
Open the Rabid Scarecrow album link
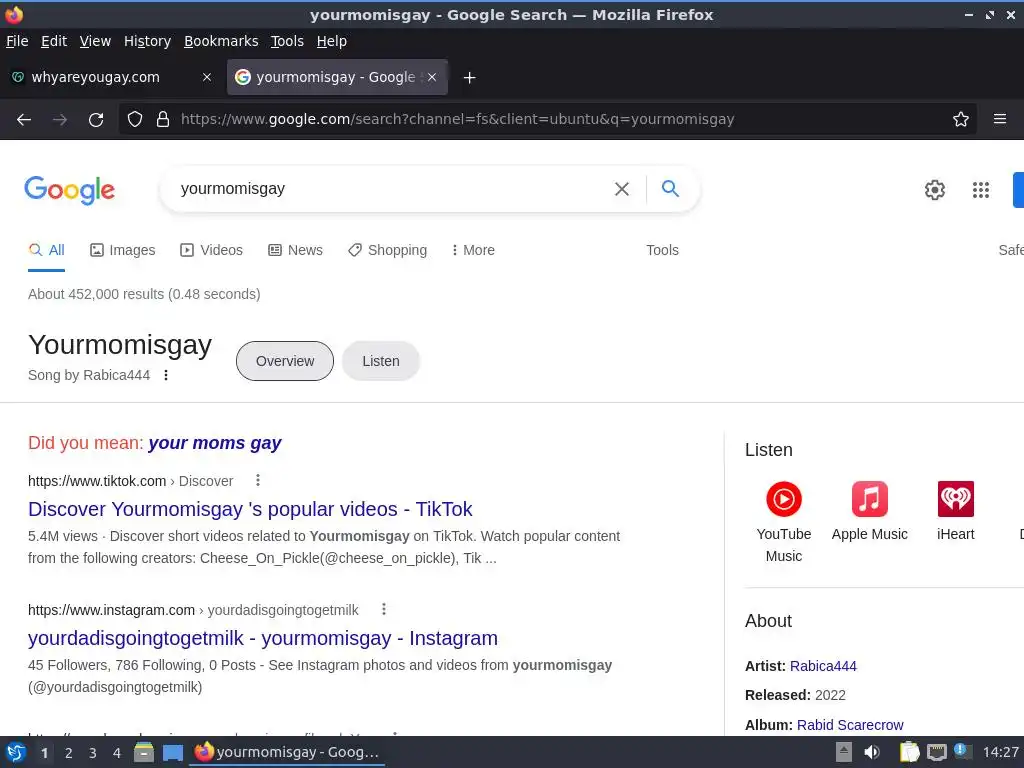(x=850, y=725)
